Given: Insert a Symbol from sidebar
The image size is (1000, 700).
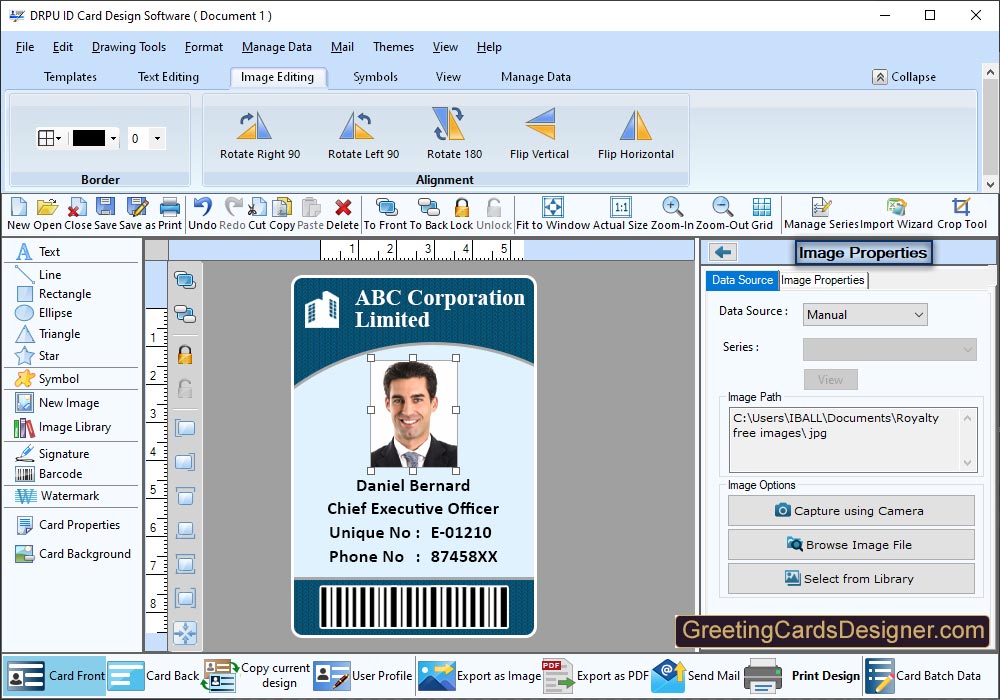Looking at the screenshot, I should (x=47, y=379).
